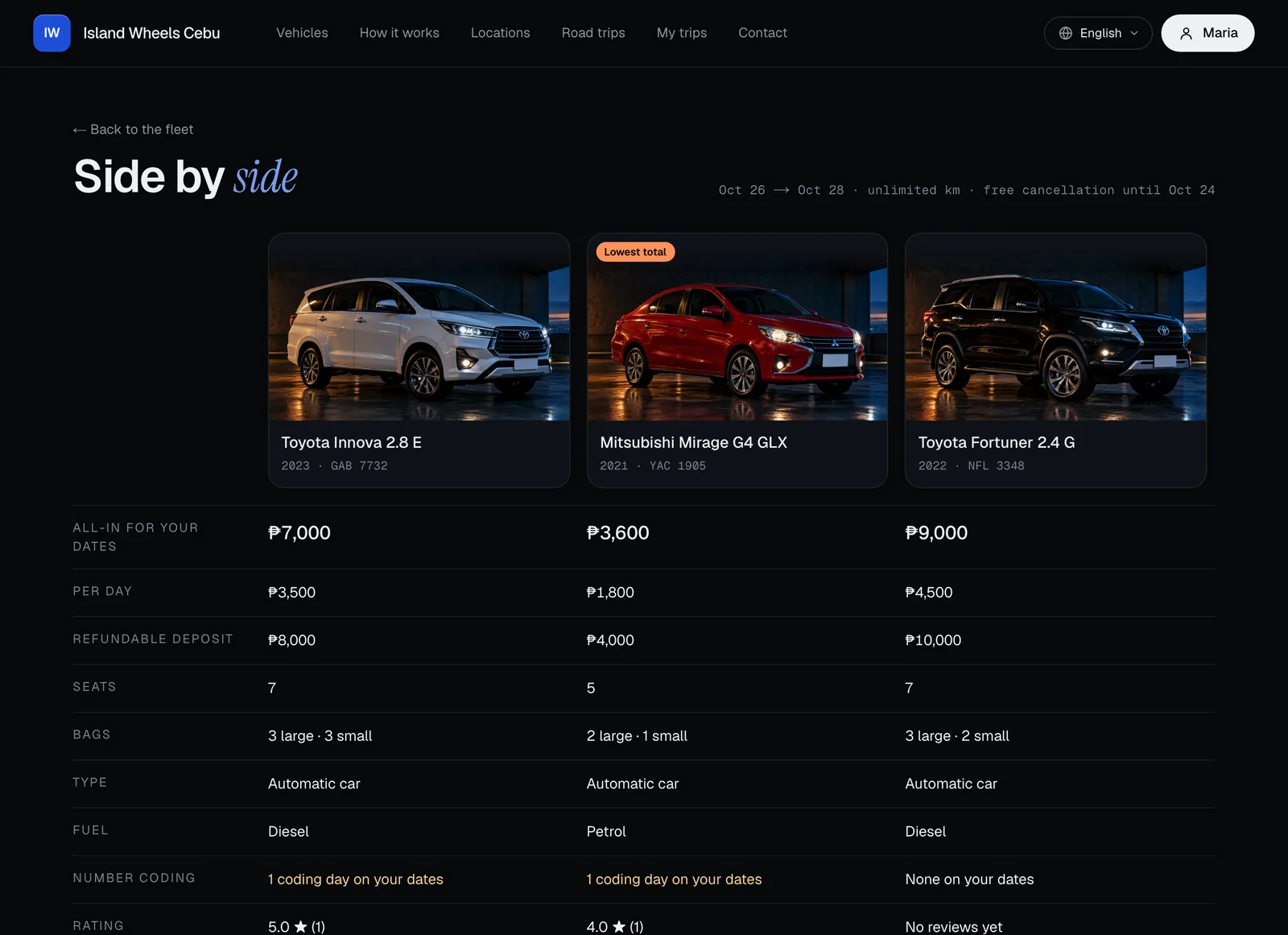This screenshot has height=935, width=1288.
Task: Select the Toyota Fortuner 2.4 G title
Action: [x=997, y=442]
